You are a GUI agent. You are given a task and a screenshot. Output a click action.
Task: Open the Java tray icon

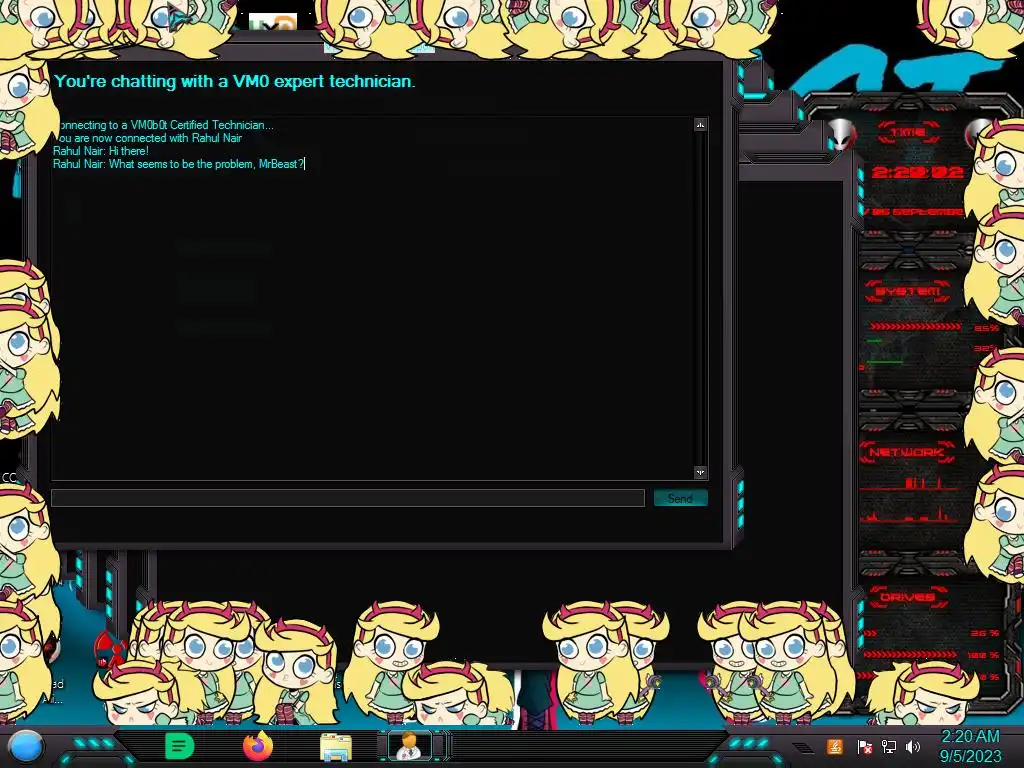tap(835, 746)
